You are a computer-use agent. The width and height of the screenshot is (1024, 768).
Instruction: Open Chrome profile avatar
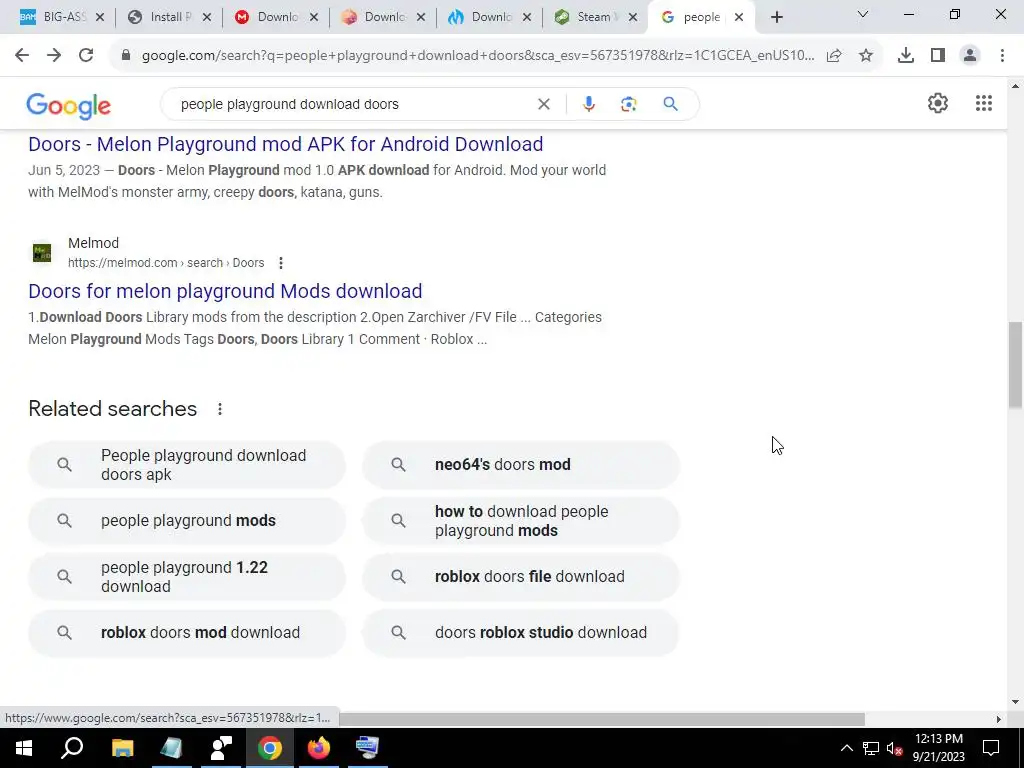970,56
